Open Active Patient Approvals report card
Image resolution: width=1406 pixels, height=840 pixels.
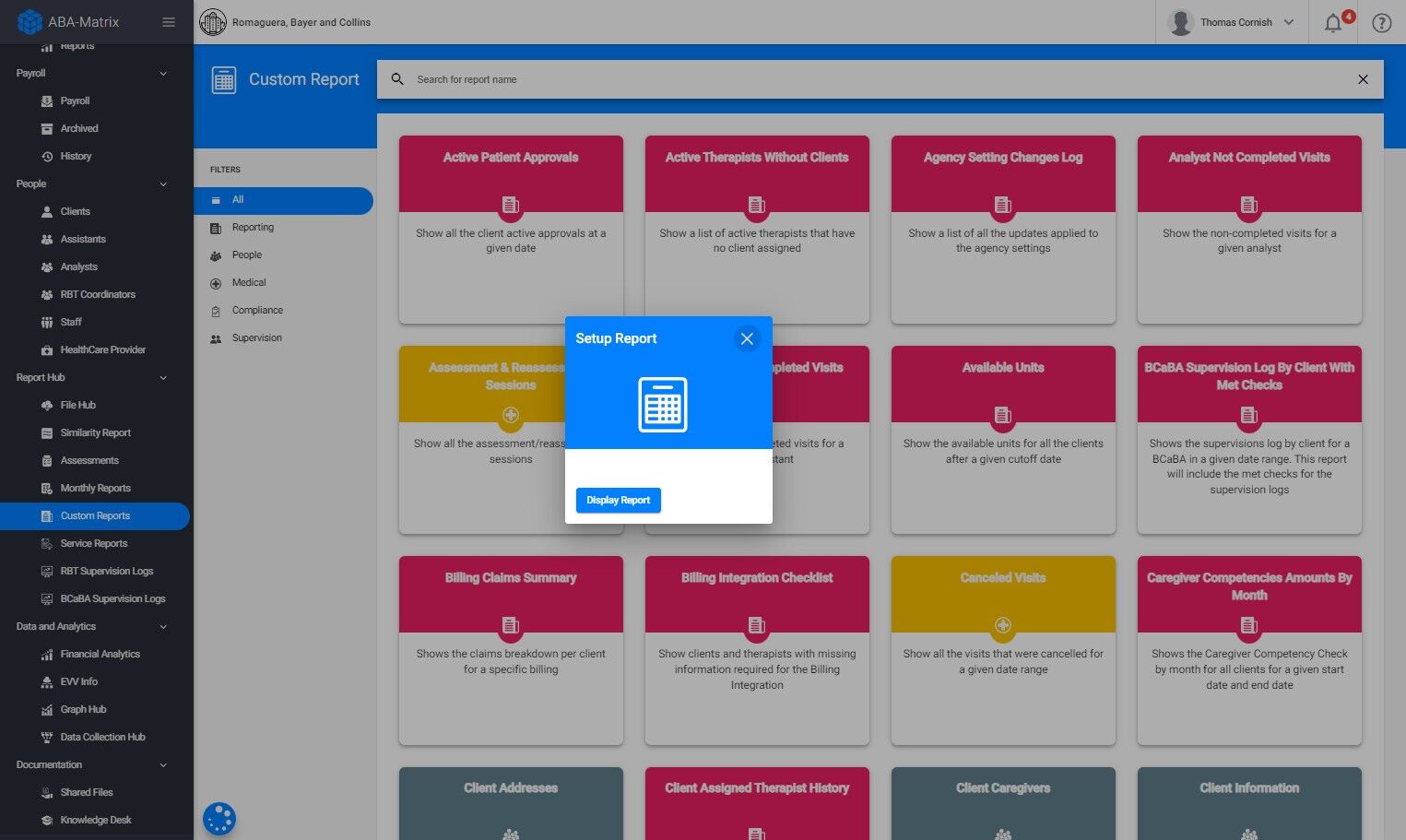pyautogui.click(x=511, y=230)
